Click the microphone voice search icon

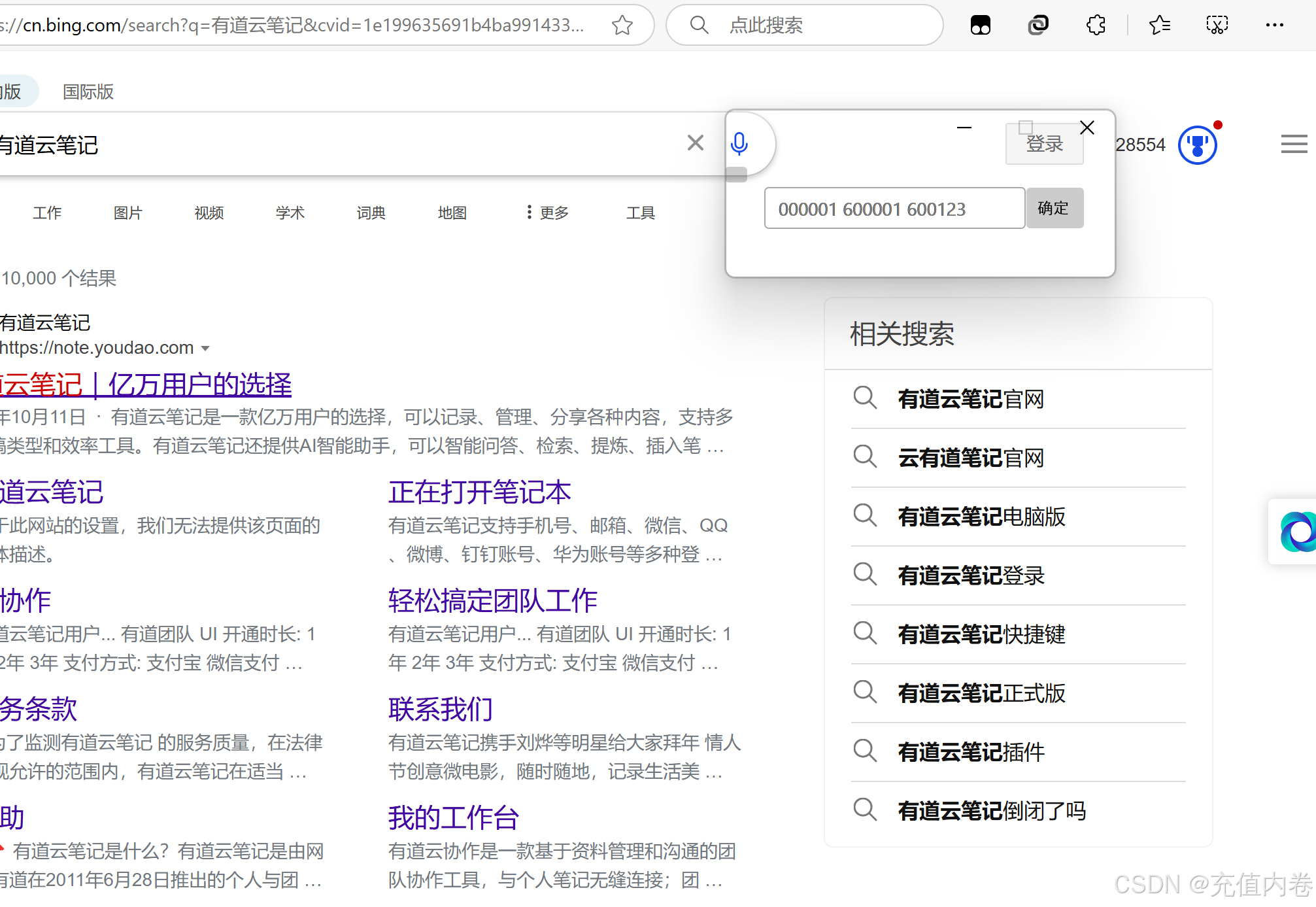(x=739, y=144)
